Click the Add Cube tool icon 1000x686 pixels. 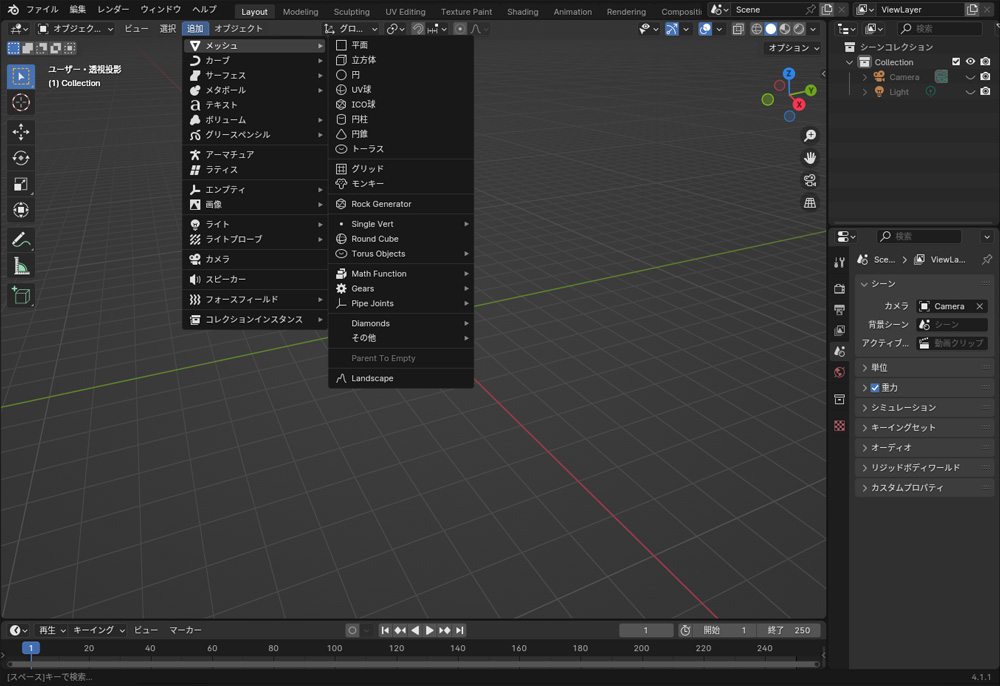tap(21, 295)
